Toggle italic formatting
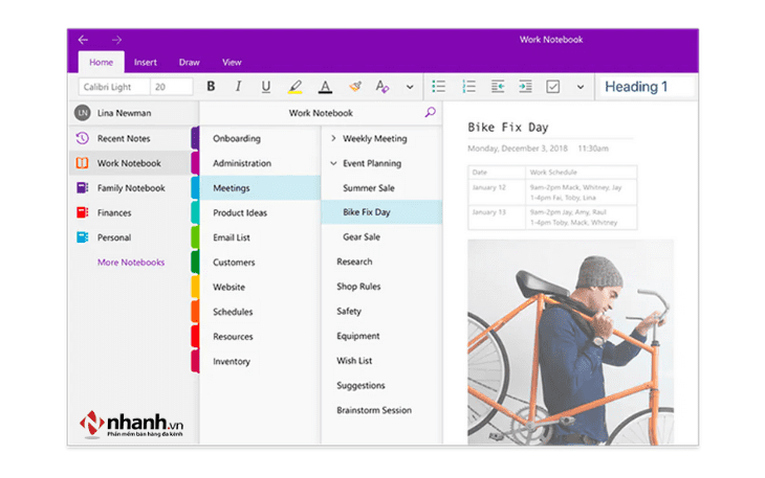 pyautogui.click(x=238, y=86)
